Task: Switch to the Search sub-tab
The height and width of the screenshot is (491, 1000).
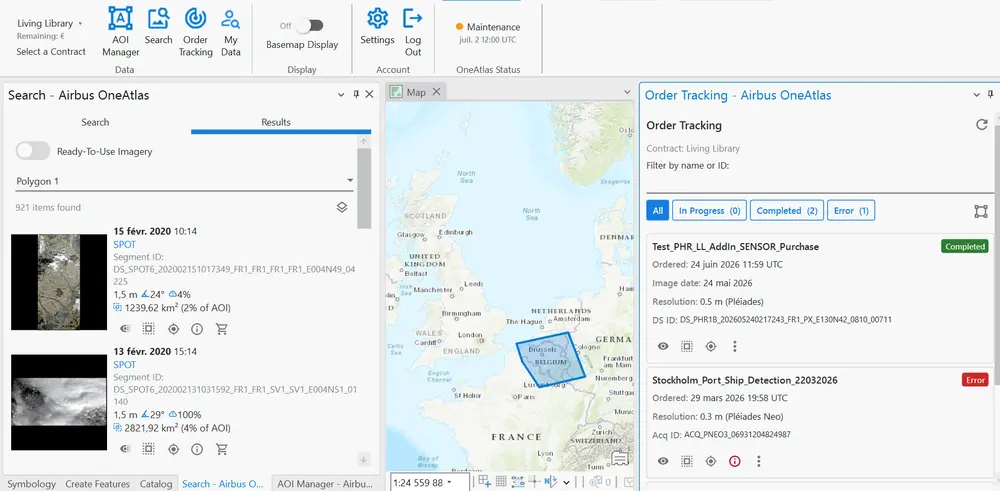Action: click(x=95, y=122)
